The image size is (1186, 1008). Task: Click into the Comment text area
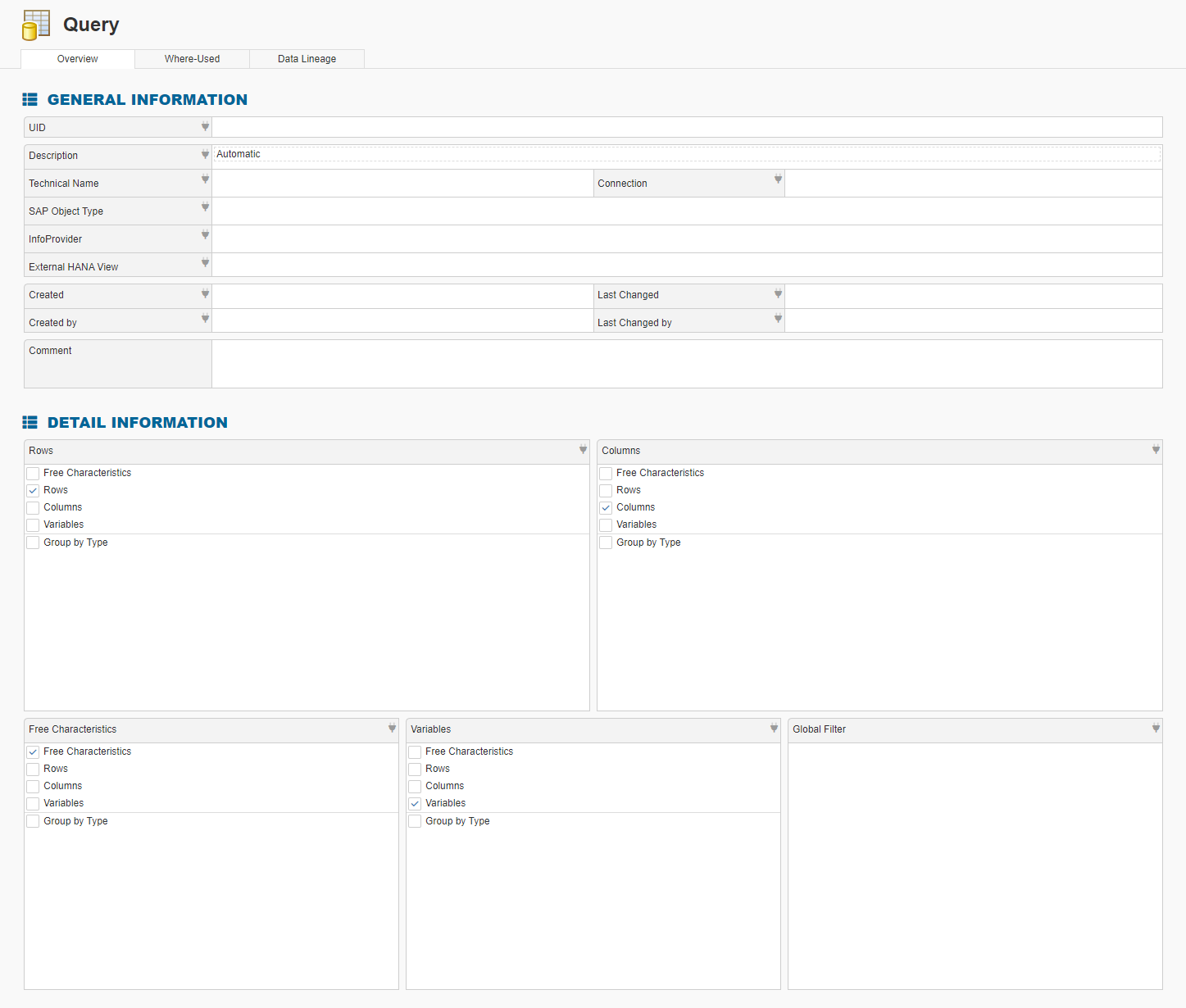coord(686,364)
